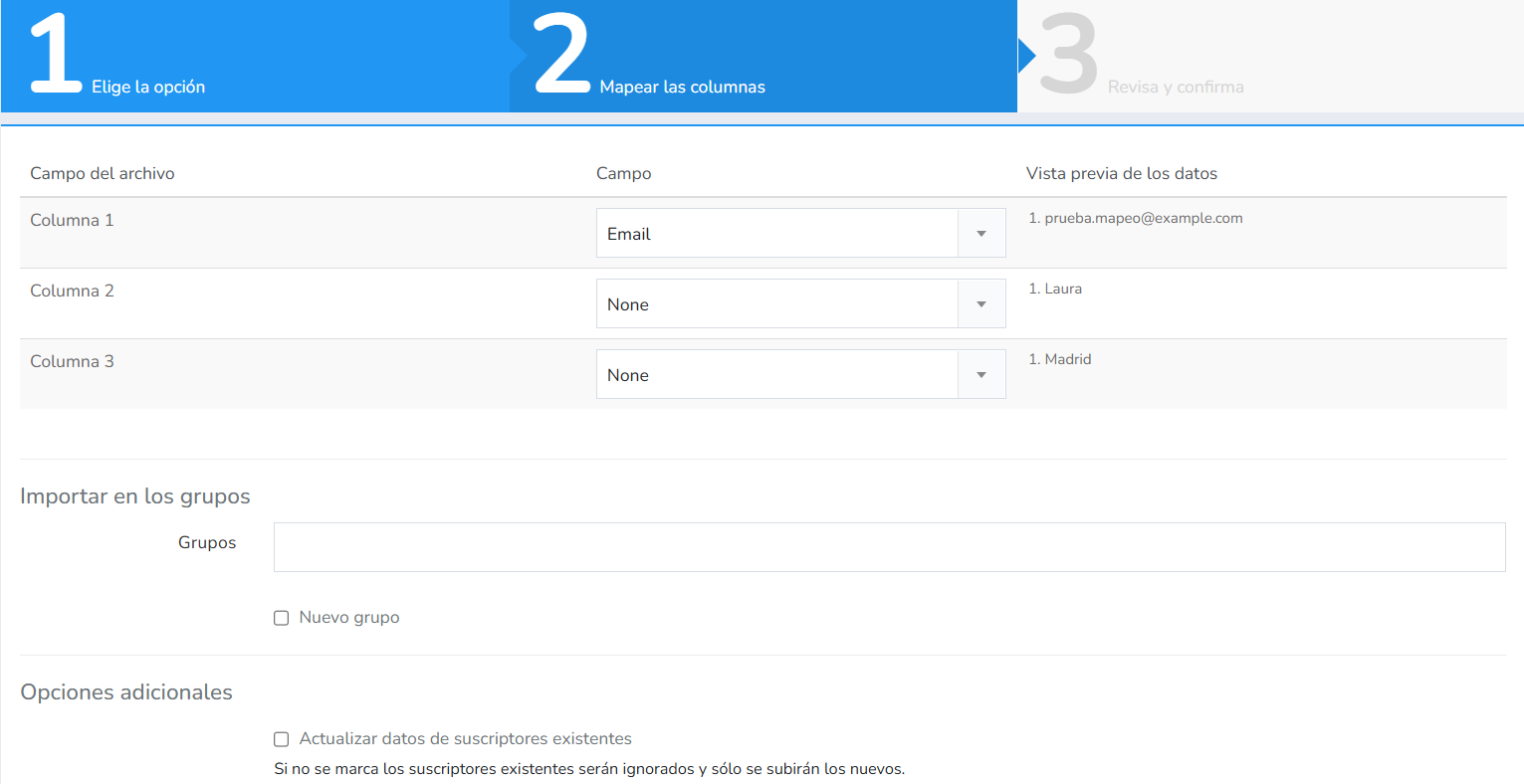Click the Nuevo grupo label

pyautogui.click(x=349, y=617)
